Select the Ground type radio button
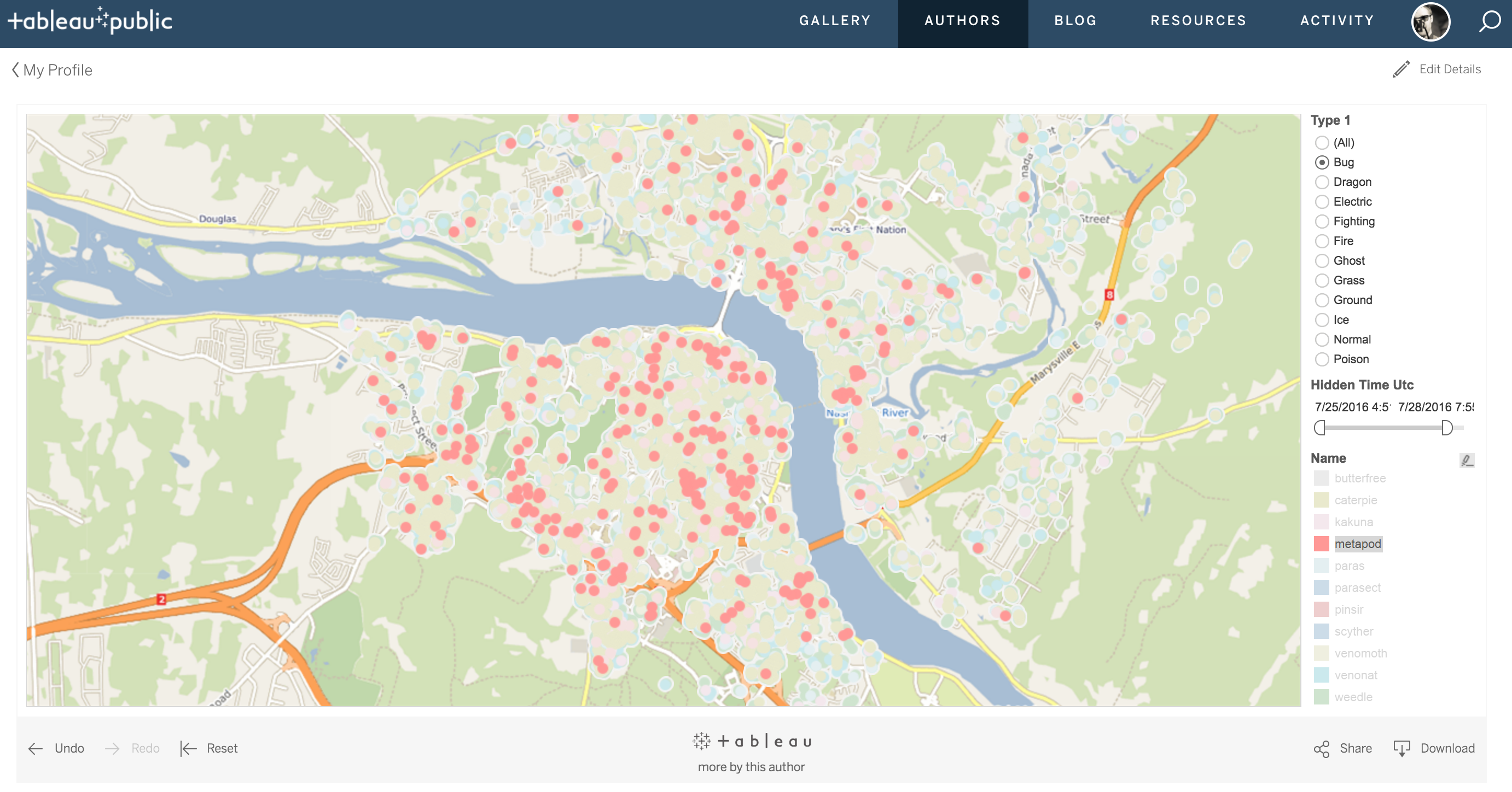 1321,300
